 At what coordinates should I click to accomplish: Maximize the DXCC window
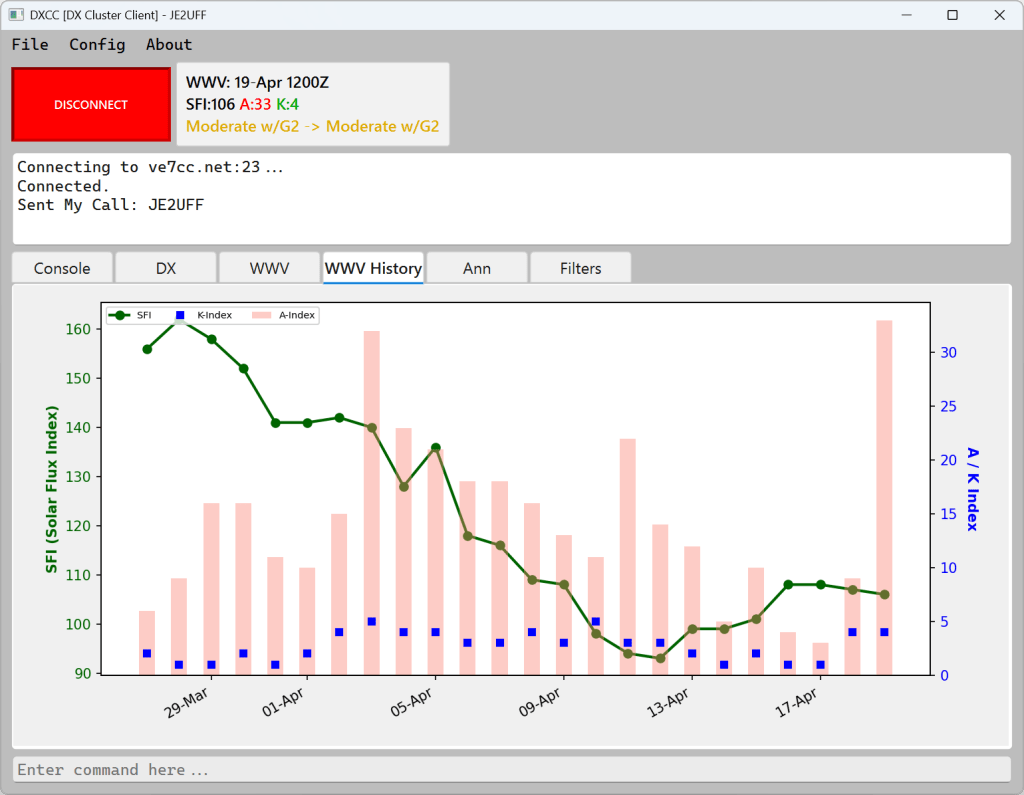[952, 15]
